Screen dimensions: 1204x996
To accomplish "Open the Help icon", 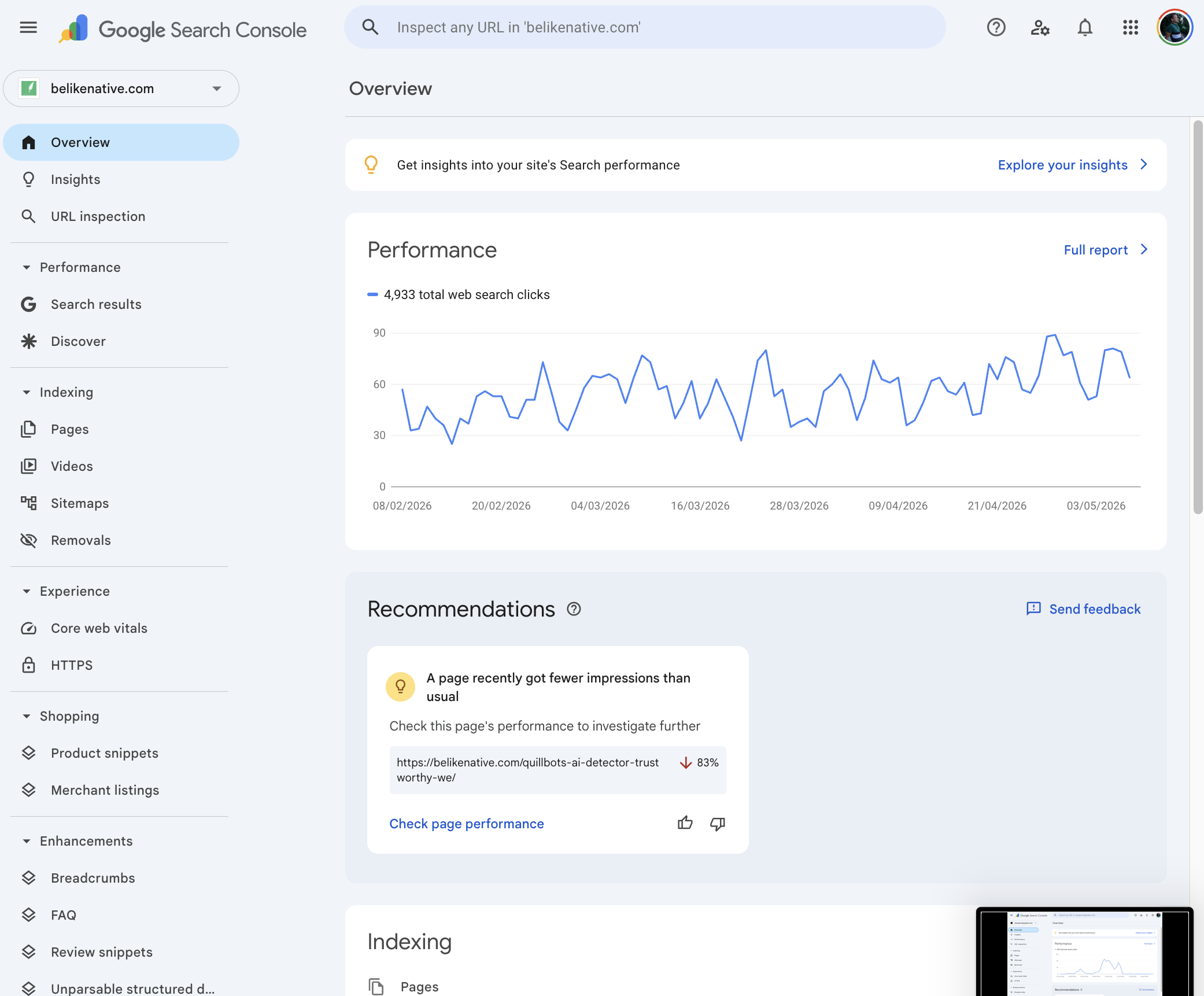I will [996, 27].
